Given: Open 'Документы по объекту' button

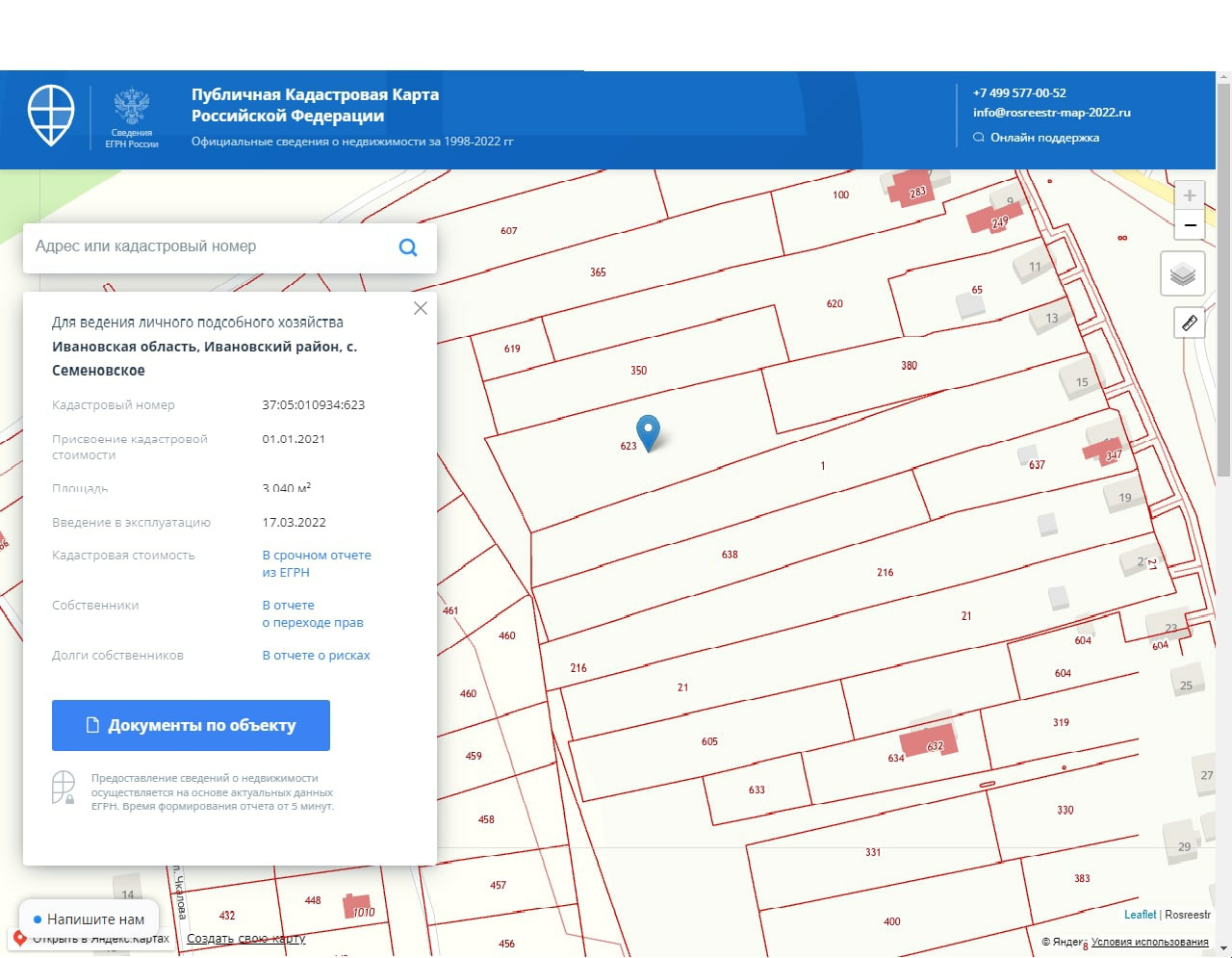Looking at the screenshot, I should pyautogui.click(x=191, y=725).
